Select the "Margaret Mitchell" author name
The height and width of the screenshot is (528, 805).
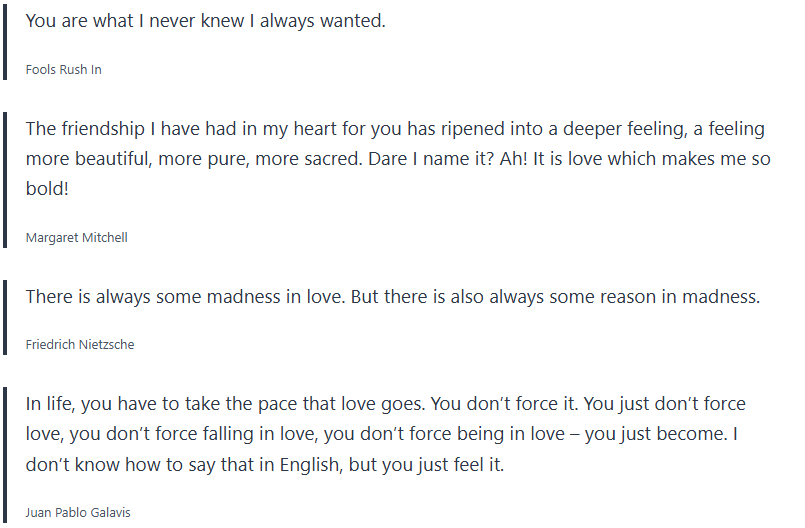[76, 238]
